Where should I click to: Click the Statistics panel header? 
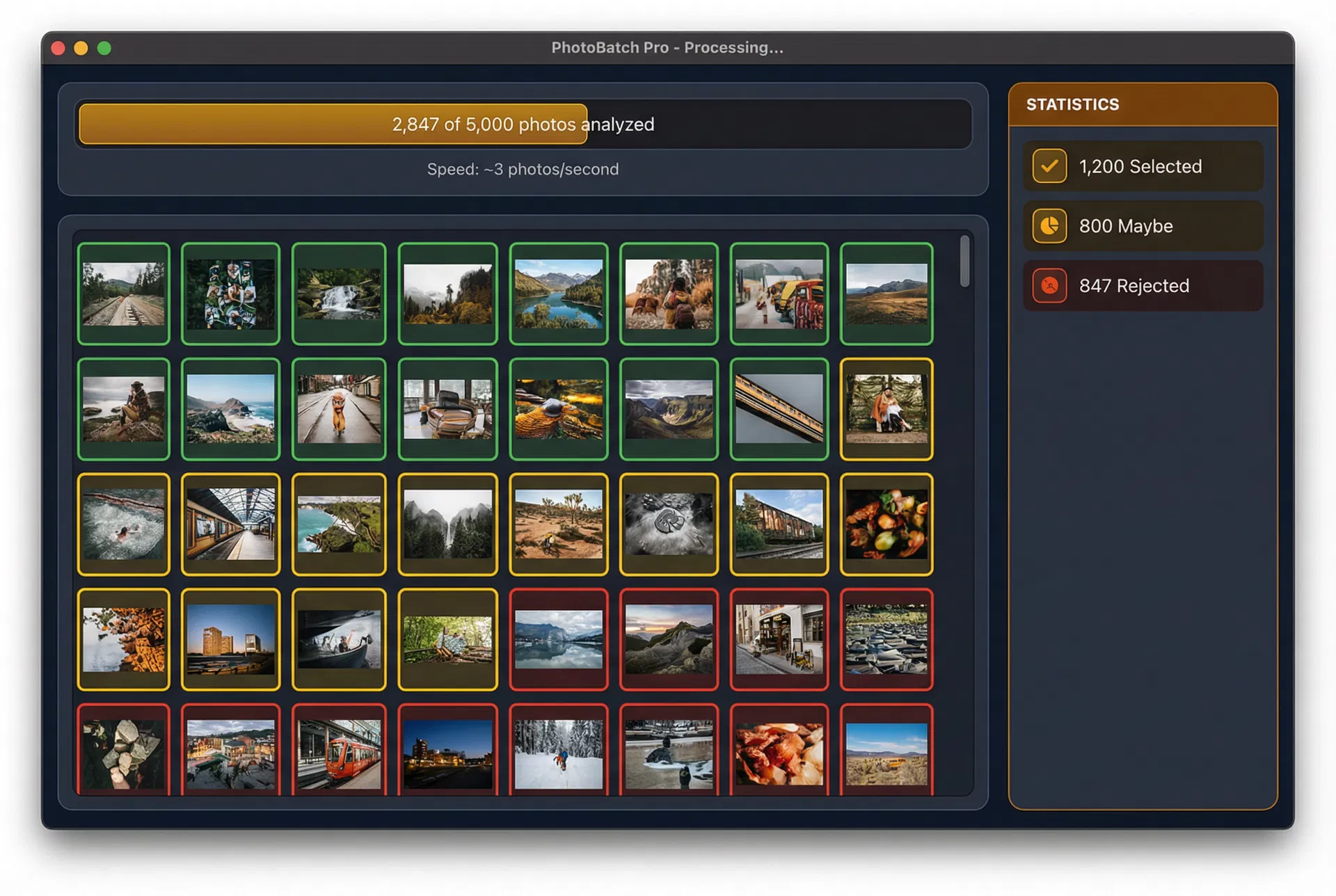1143,104
